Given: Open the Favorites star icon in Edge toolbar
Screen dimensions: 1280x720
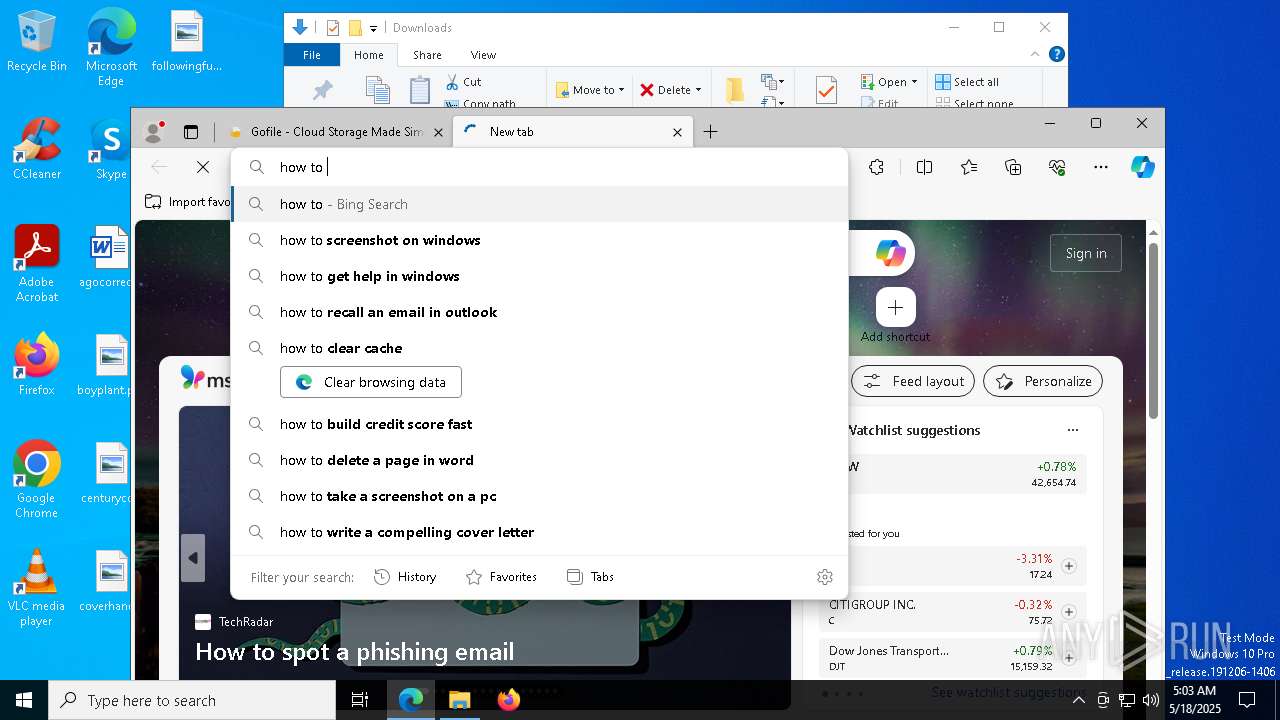Looking at the screenshot, I should tap(969, 167).
